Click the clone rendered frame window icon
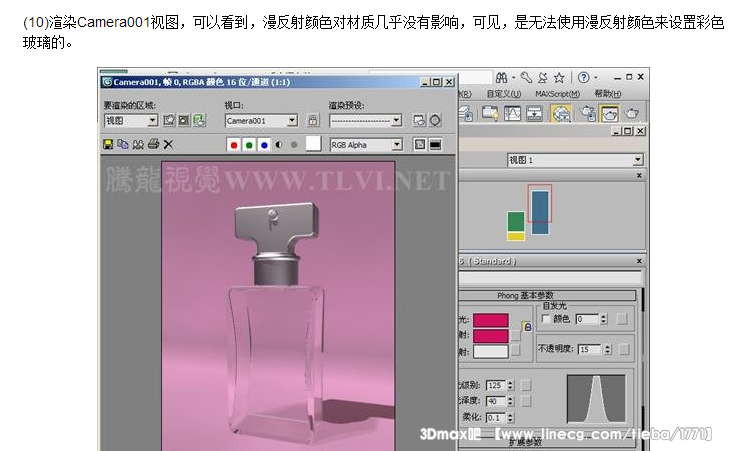Viewport: 741px width, 451px height. tap(138, 144)
